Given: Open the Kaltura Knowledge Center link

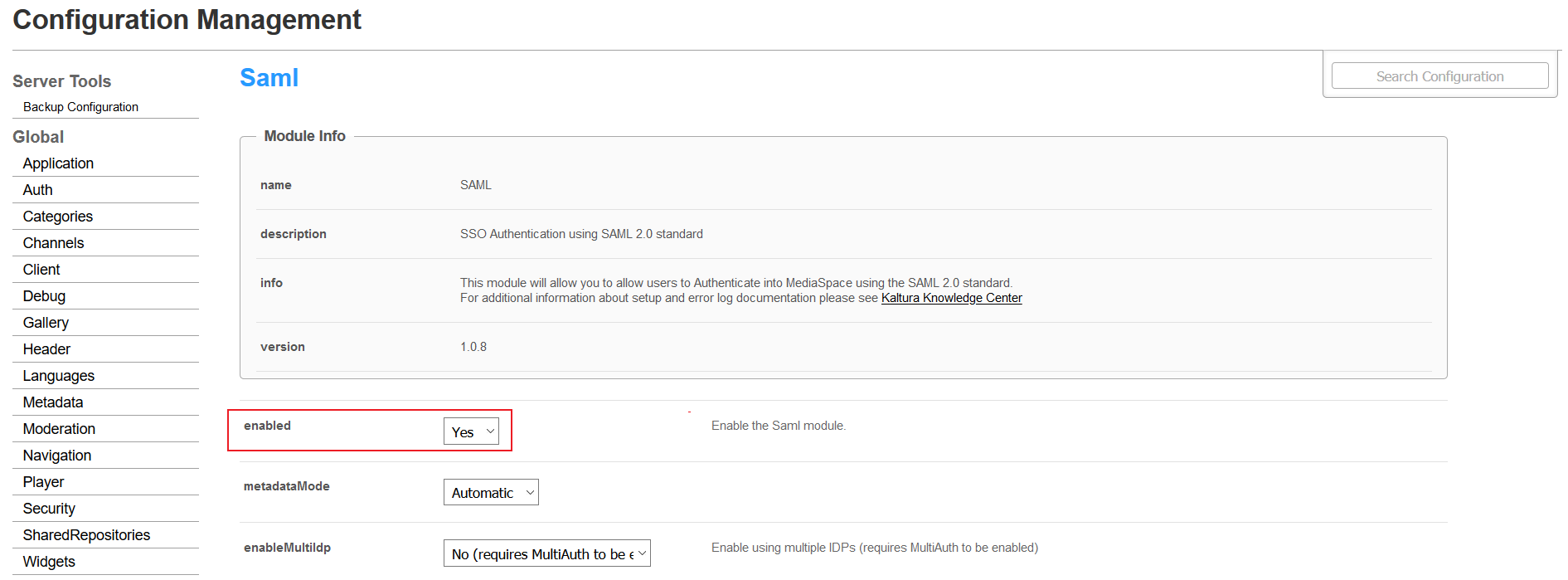Looking at the screenshot, I should coord(951,298).
